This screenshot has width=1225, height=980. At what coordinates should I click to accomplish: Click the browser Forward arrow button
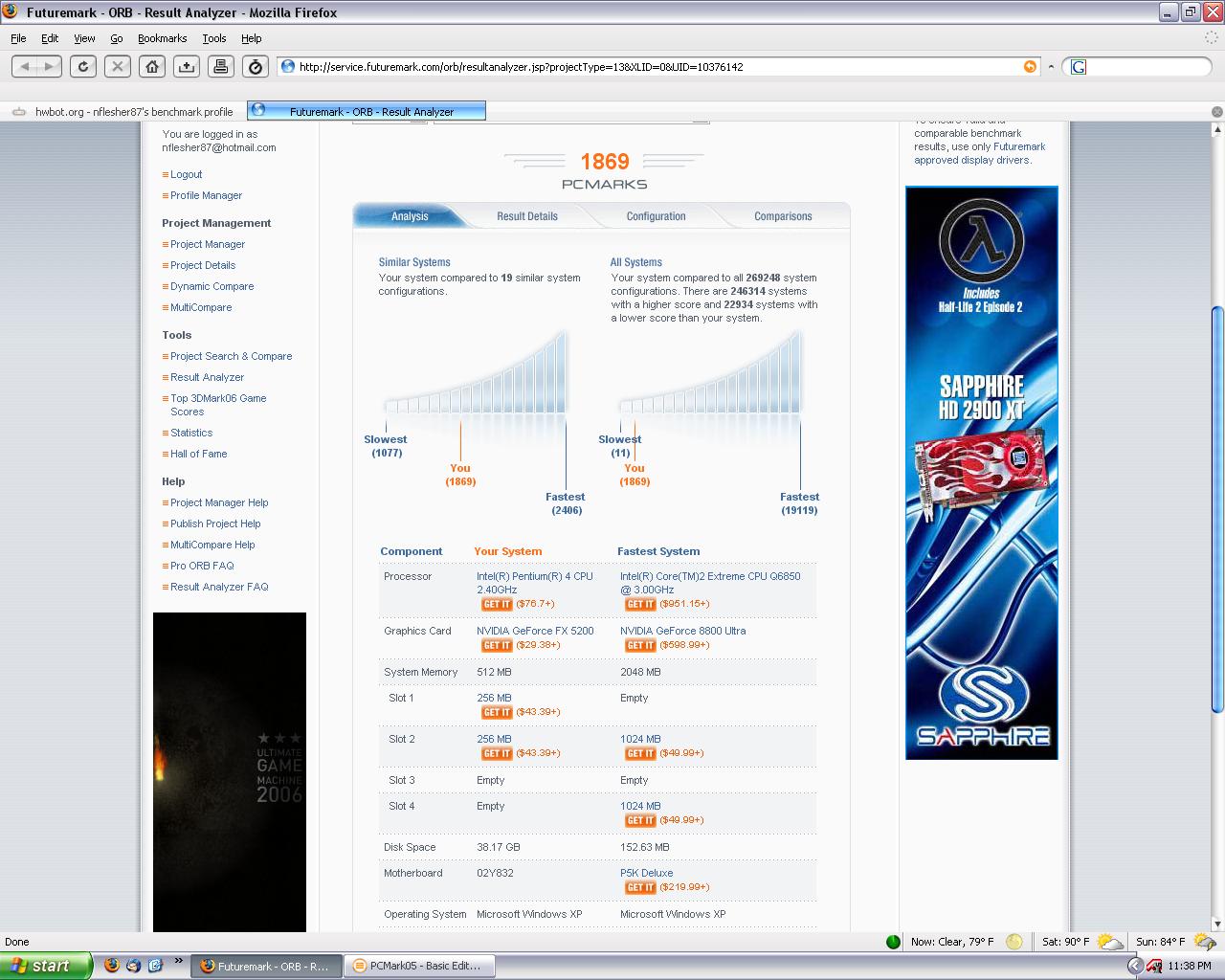coord(50,66)
